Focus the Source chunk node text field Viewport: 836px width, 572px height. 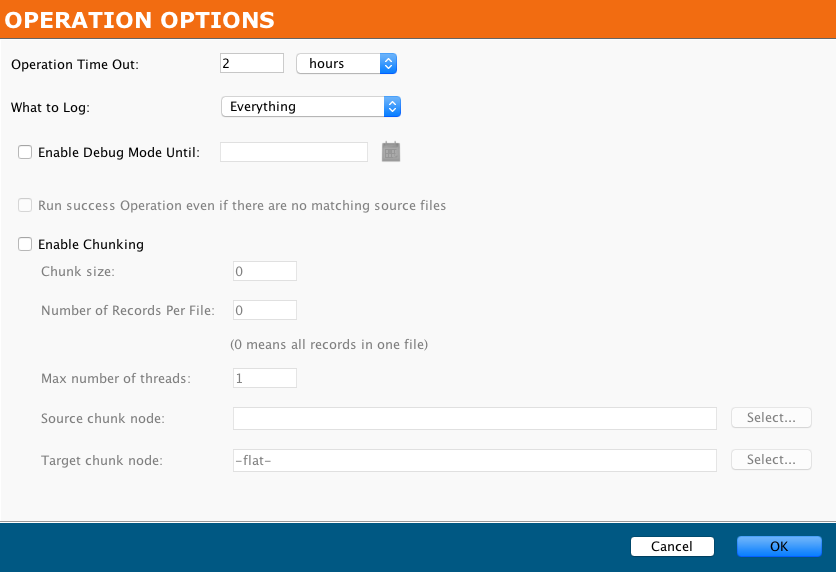[x=474, y=418]
